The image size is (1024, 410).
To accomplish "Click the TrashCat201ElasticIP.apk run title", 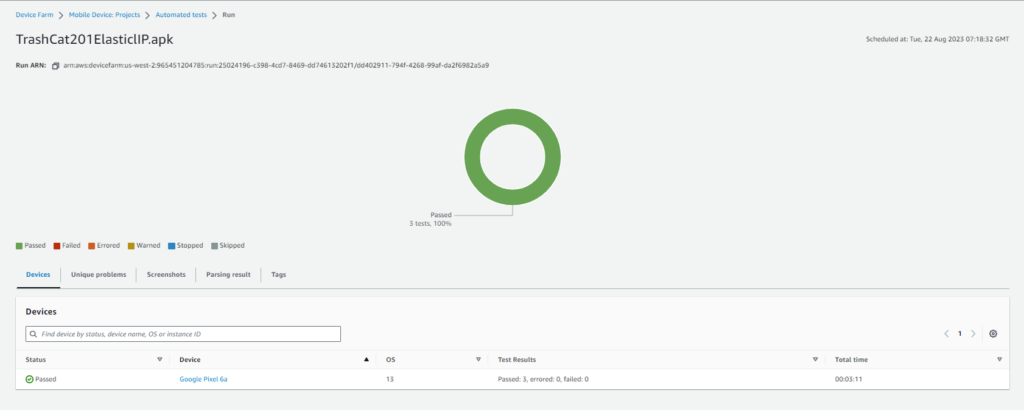I will tap(95, 40).
